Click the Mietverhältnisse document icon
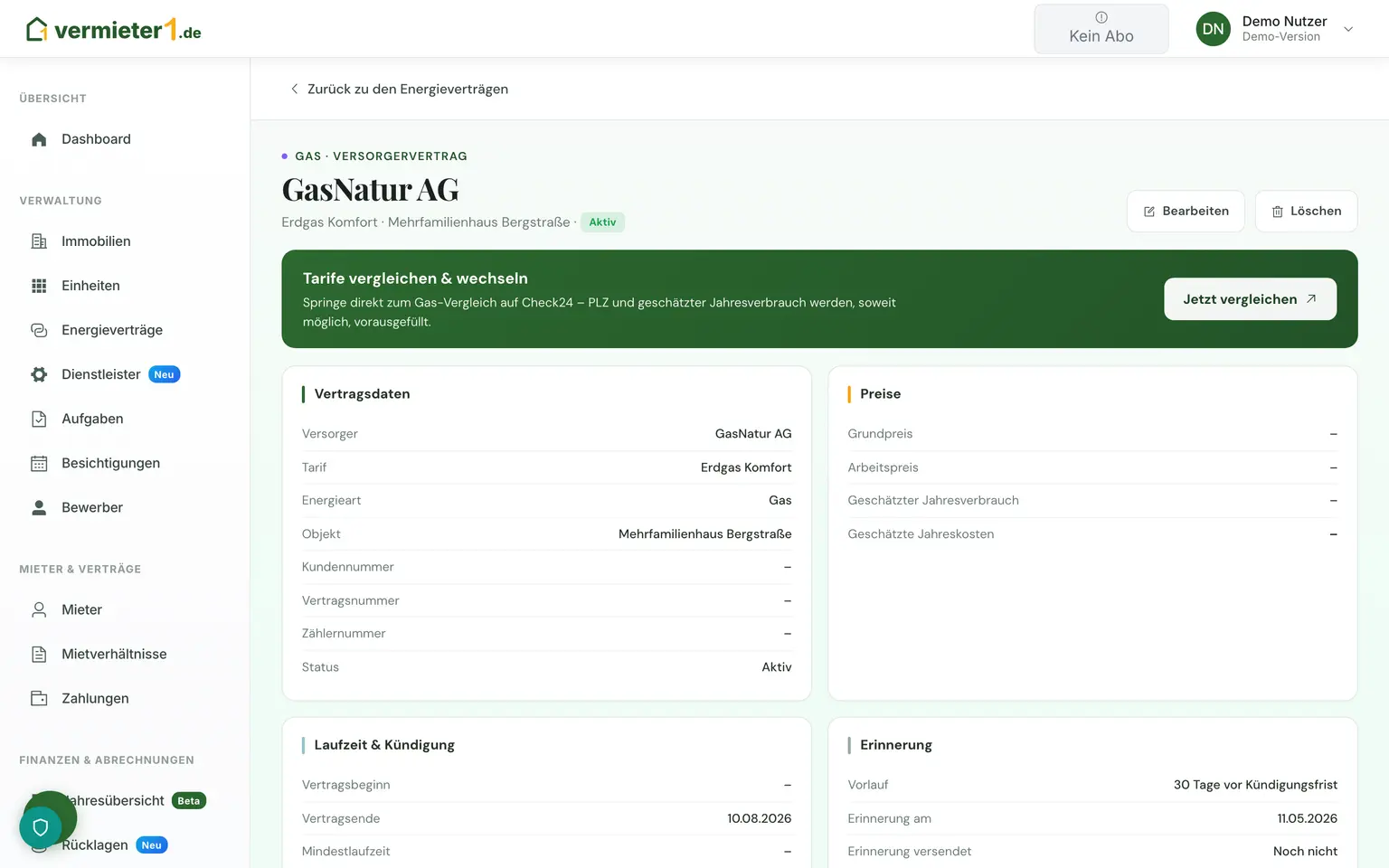This screenshot has height=868, width=1389. click(39, 654)
